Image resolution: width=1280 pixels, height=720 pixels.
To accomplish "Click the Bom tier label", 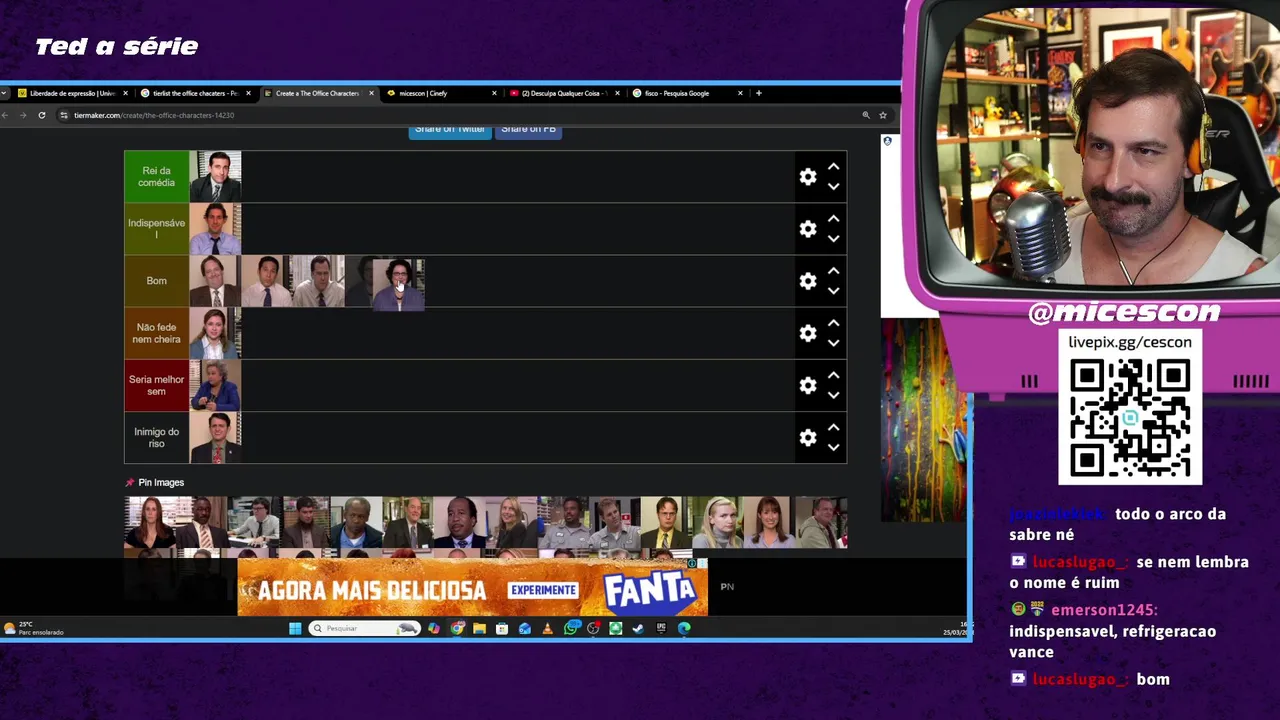I will [157, 281].
